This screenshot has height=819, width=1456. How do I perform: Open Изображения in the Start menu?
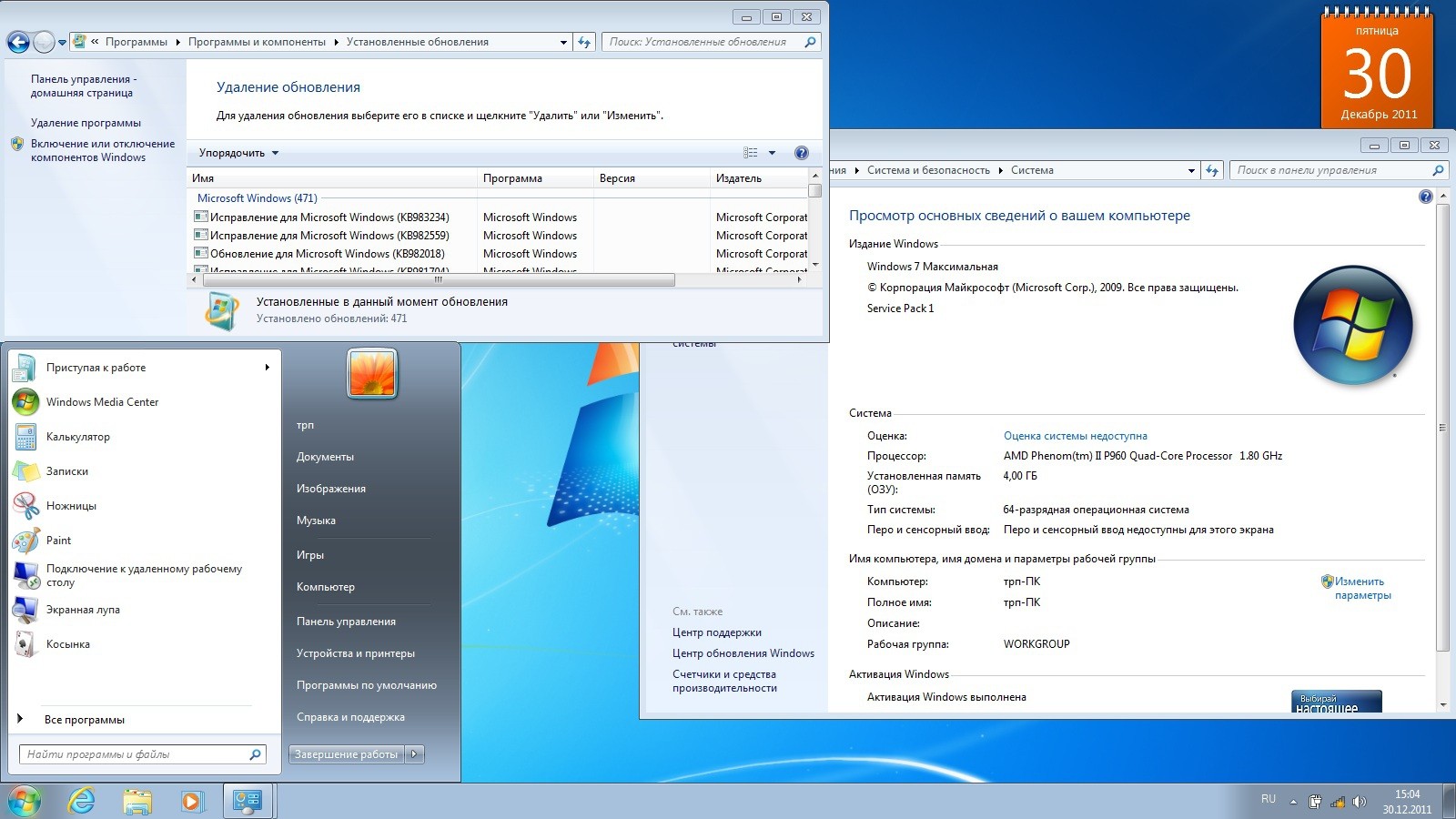(x=331, y=489)
